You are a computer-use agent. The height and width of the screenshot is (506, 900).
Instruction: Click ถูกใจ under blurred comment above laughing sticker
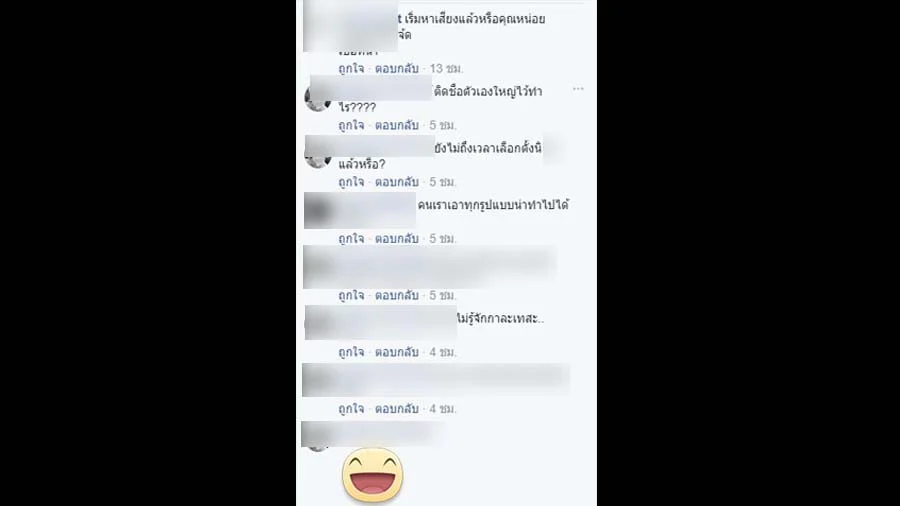[351, 408]
